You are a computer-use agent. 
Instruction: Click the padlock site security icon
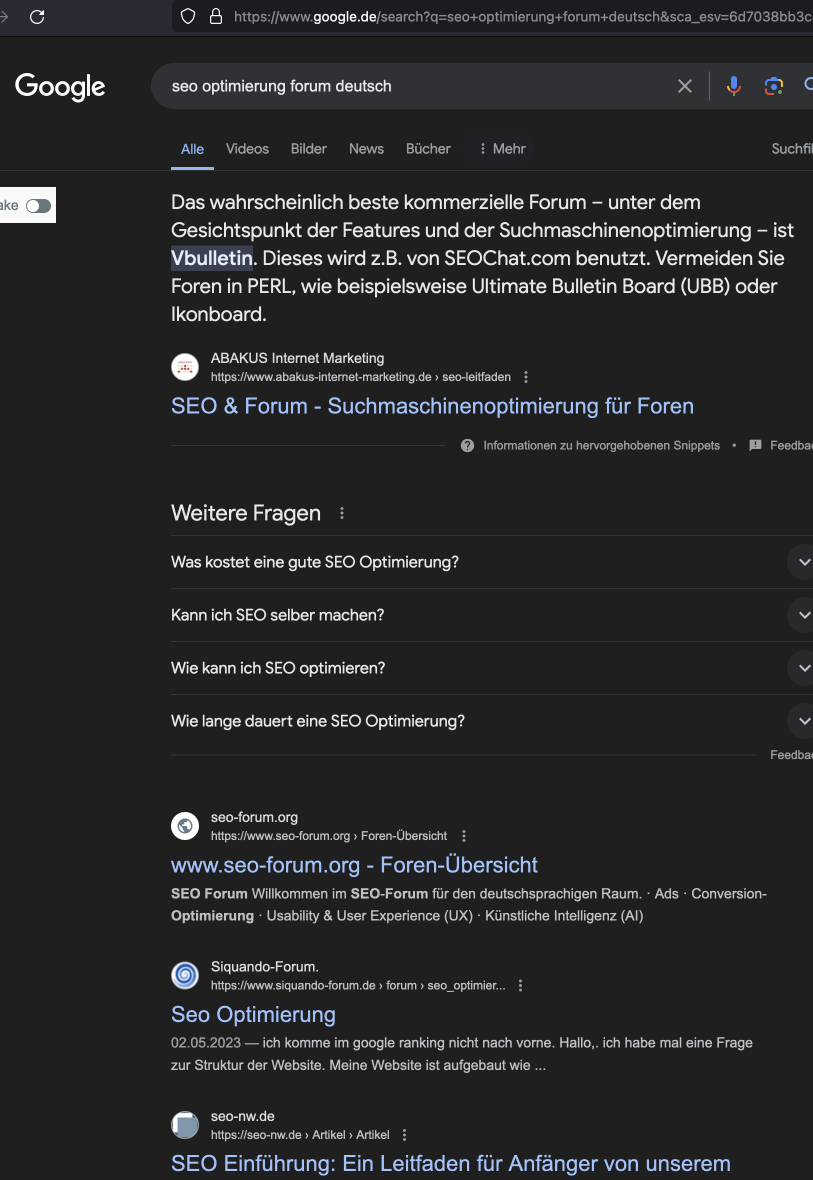tap(216, 17)
